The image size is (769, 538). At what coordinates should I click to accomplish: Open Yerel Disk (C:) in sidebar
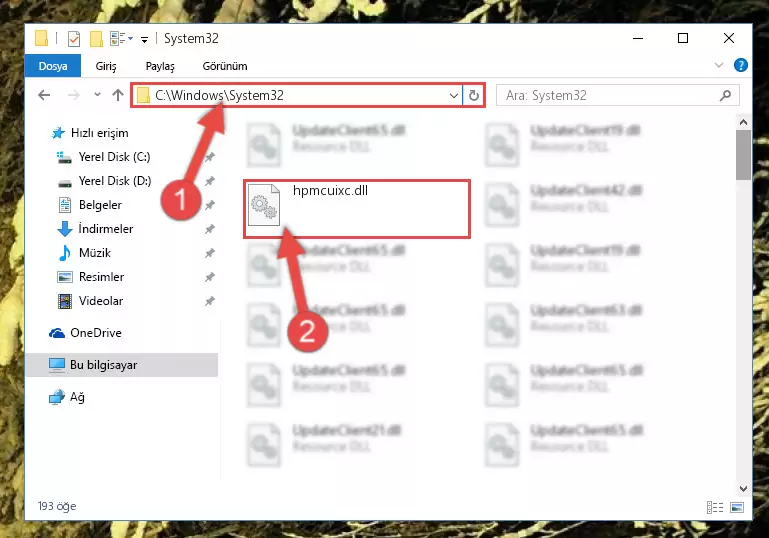tap(114, 157)
